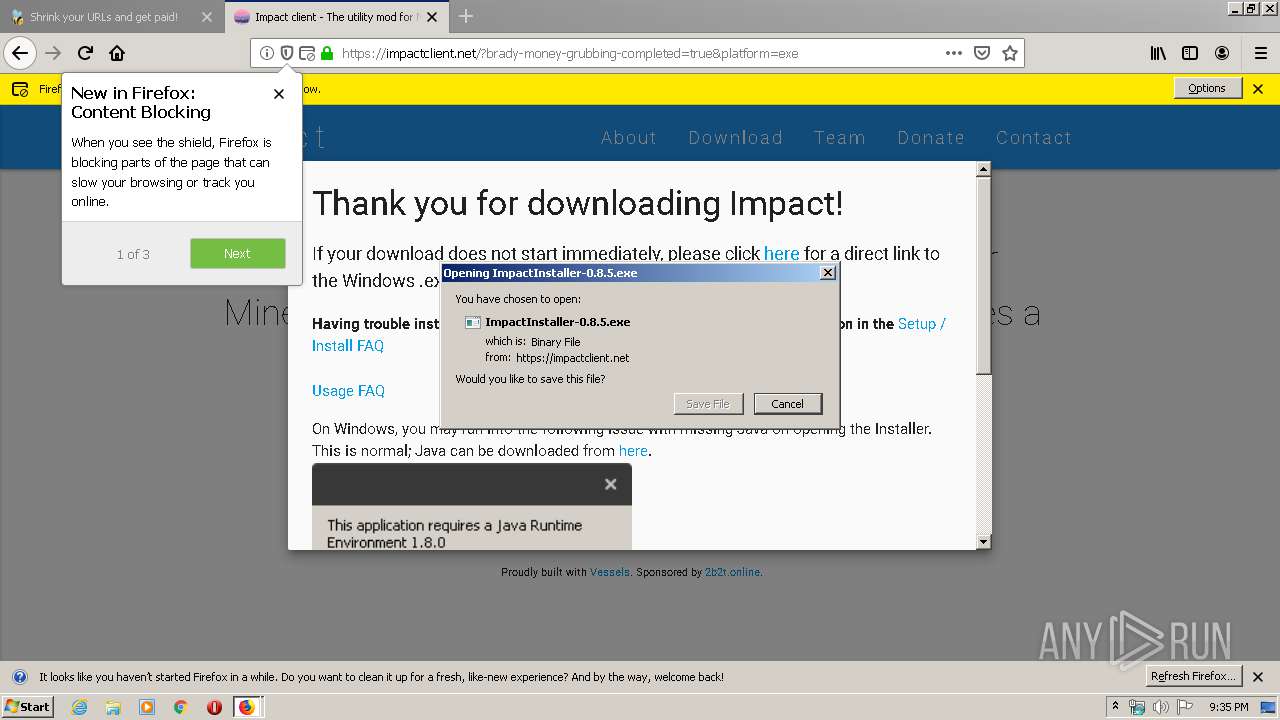Reload the current page
Viewport: 1280px width, 720px height.
pyautogui.click(x=85, y=53)
